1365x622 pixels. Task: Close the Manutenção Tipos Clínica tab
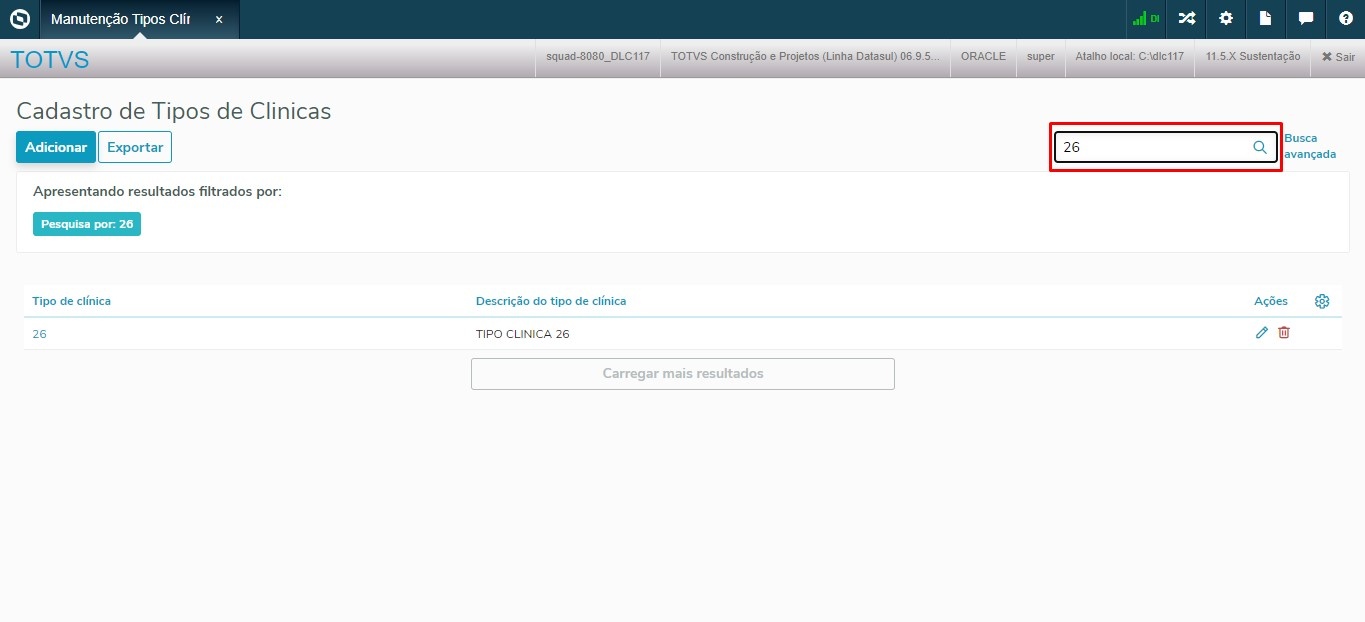pos(219,19)
